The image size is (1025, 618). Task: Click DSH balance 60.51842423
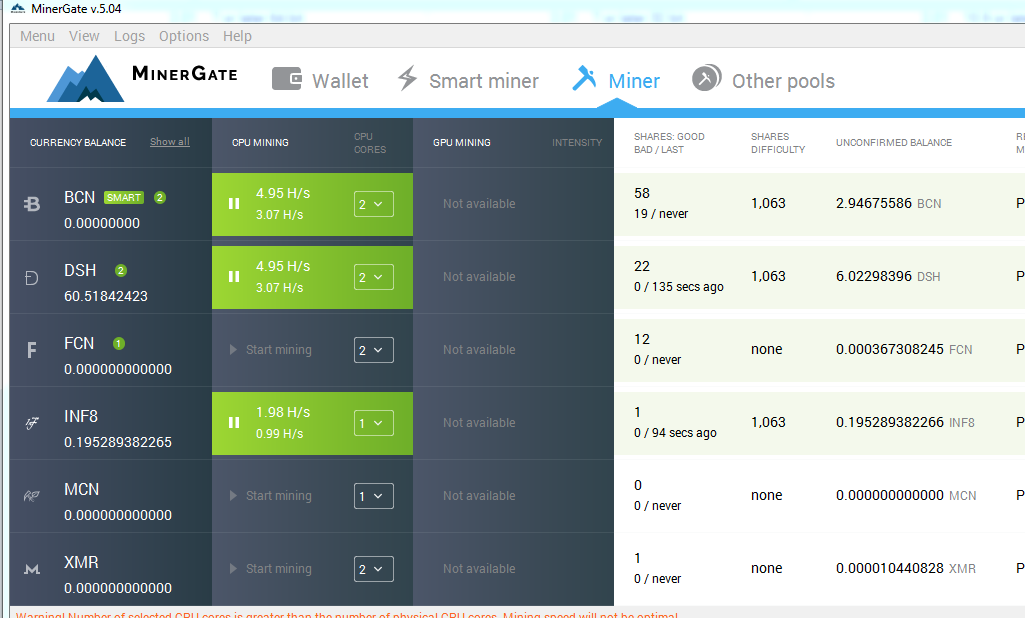point(106,296)
